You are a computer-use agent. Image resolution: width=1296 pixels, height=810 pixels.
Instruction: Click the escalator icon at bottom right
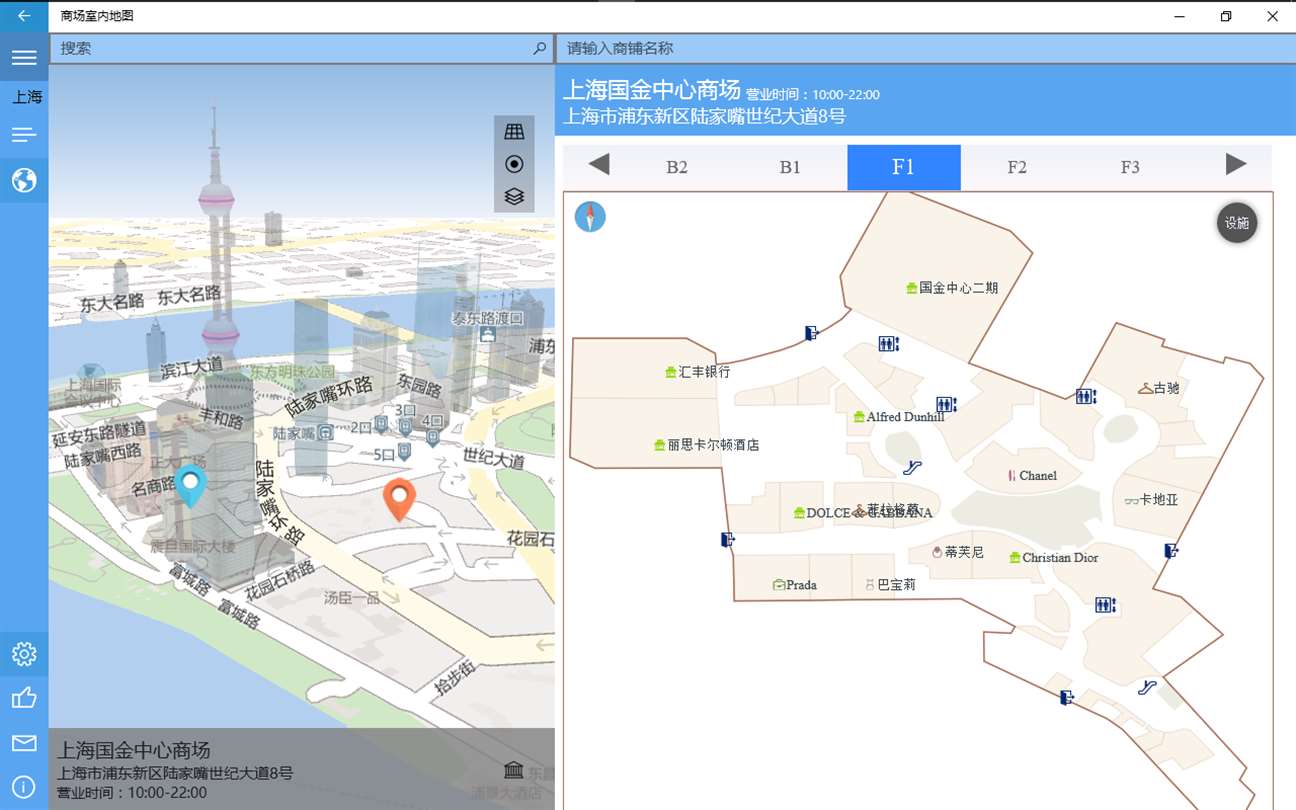[1147, 687]
